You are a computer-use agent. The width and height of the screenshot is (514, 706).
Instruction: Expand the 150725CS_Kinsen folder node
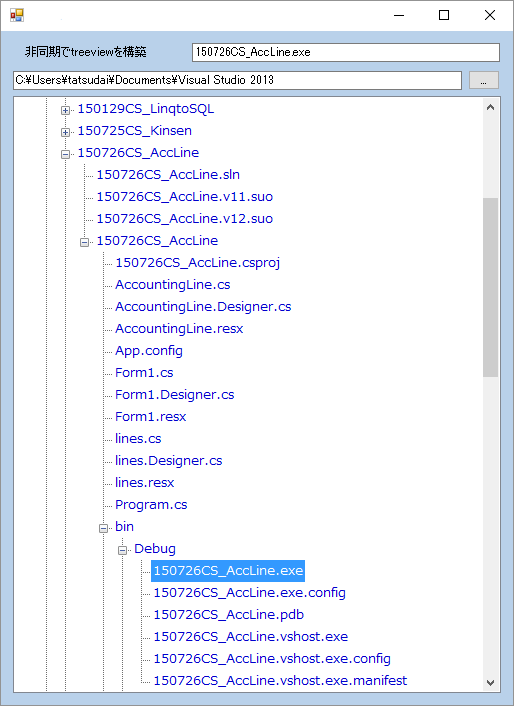coord(66,132)
